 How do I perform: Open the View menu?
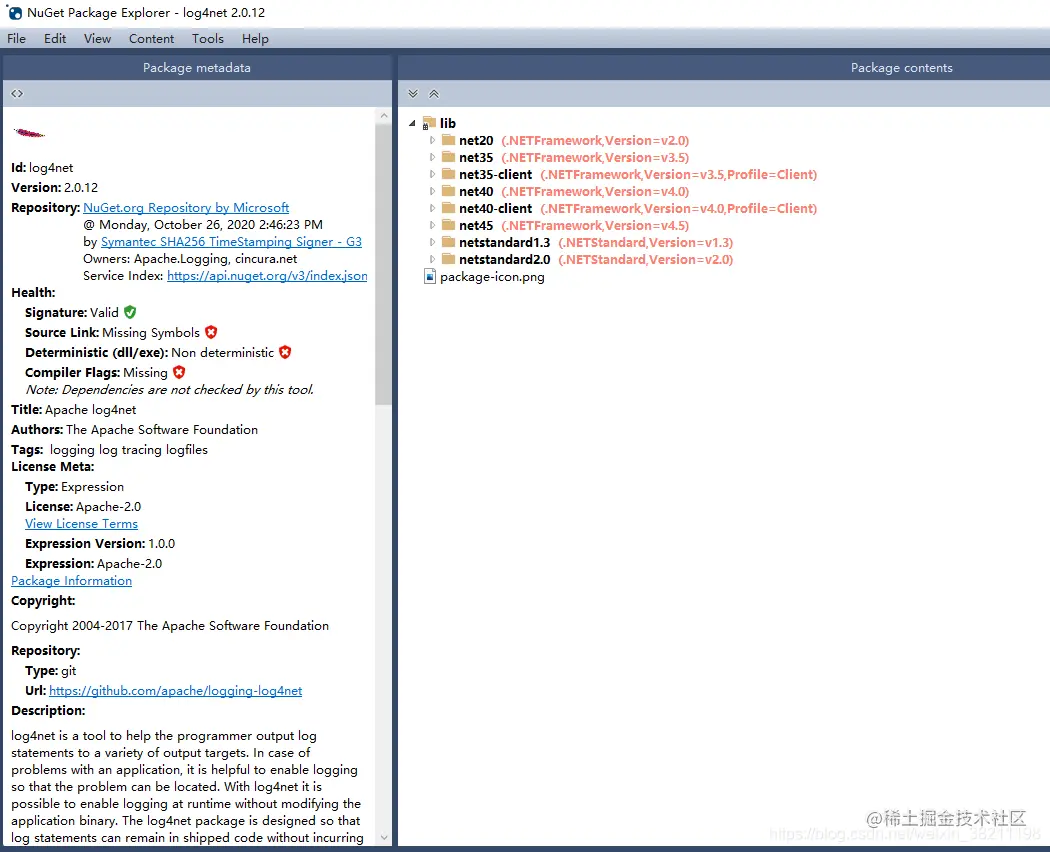pyautogui.click(x=97, y=39)
